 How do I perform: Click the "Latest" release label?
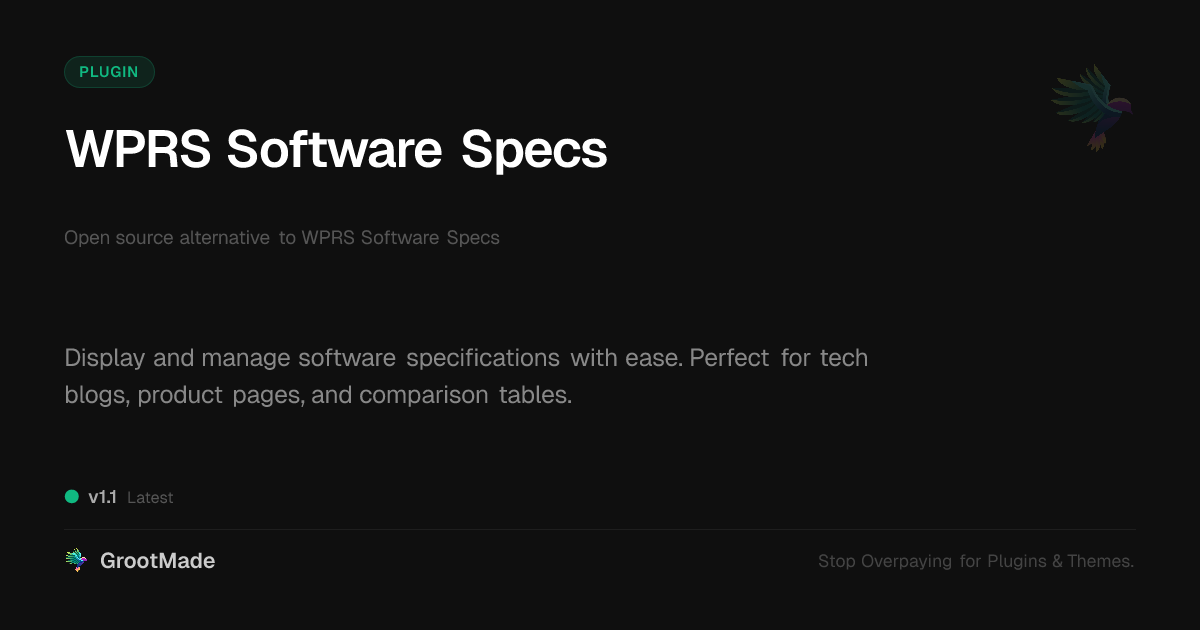150,497
